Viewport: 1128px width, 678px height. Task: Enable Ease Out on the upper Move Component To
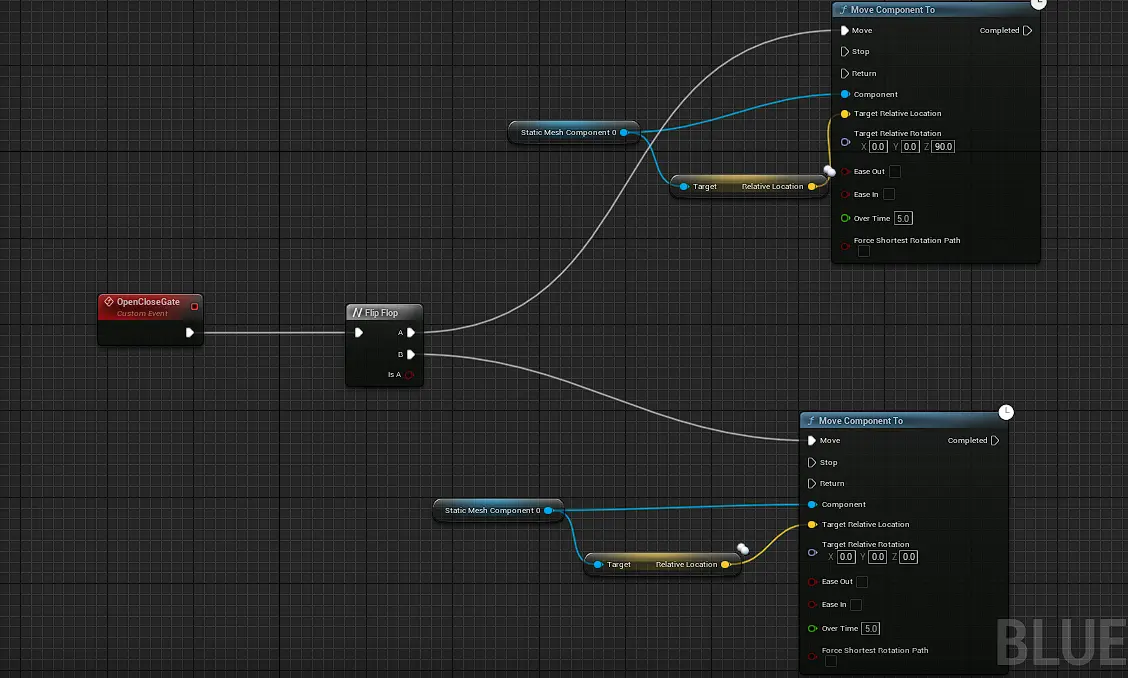pyautogui.click(x=895, y=172)
